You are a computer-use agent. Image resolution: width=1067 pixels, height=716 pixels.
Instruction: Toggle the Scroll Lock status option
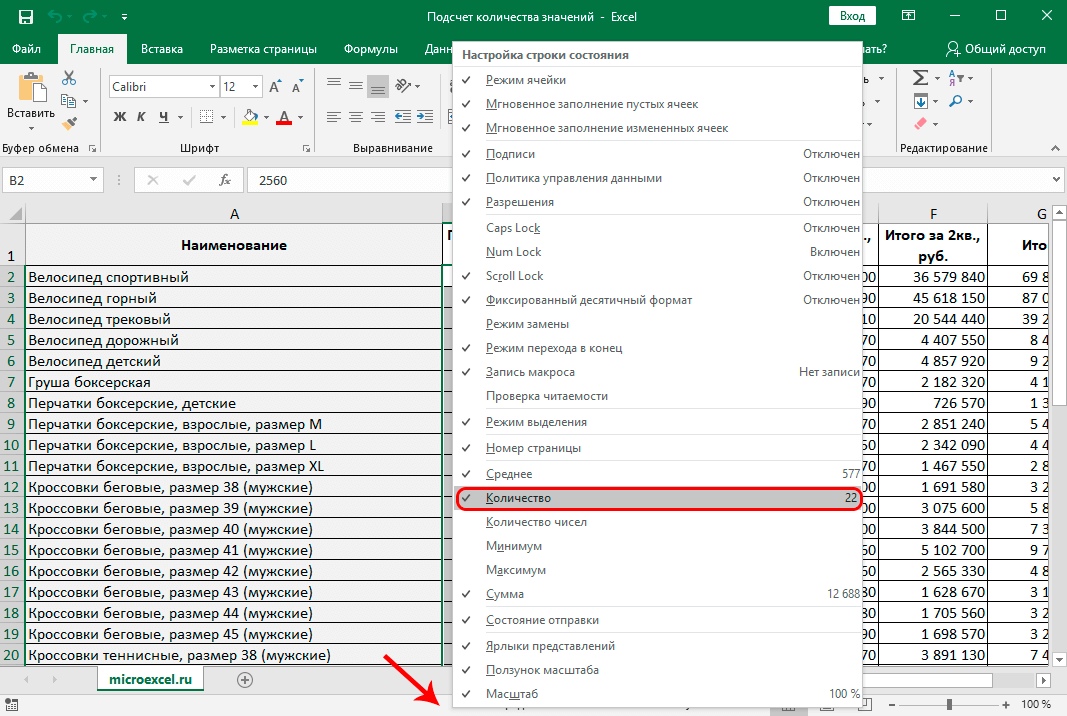(657, 276)
